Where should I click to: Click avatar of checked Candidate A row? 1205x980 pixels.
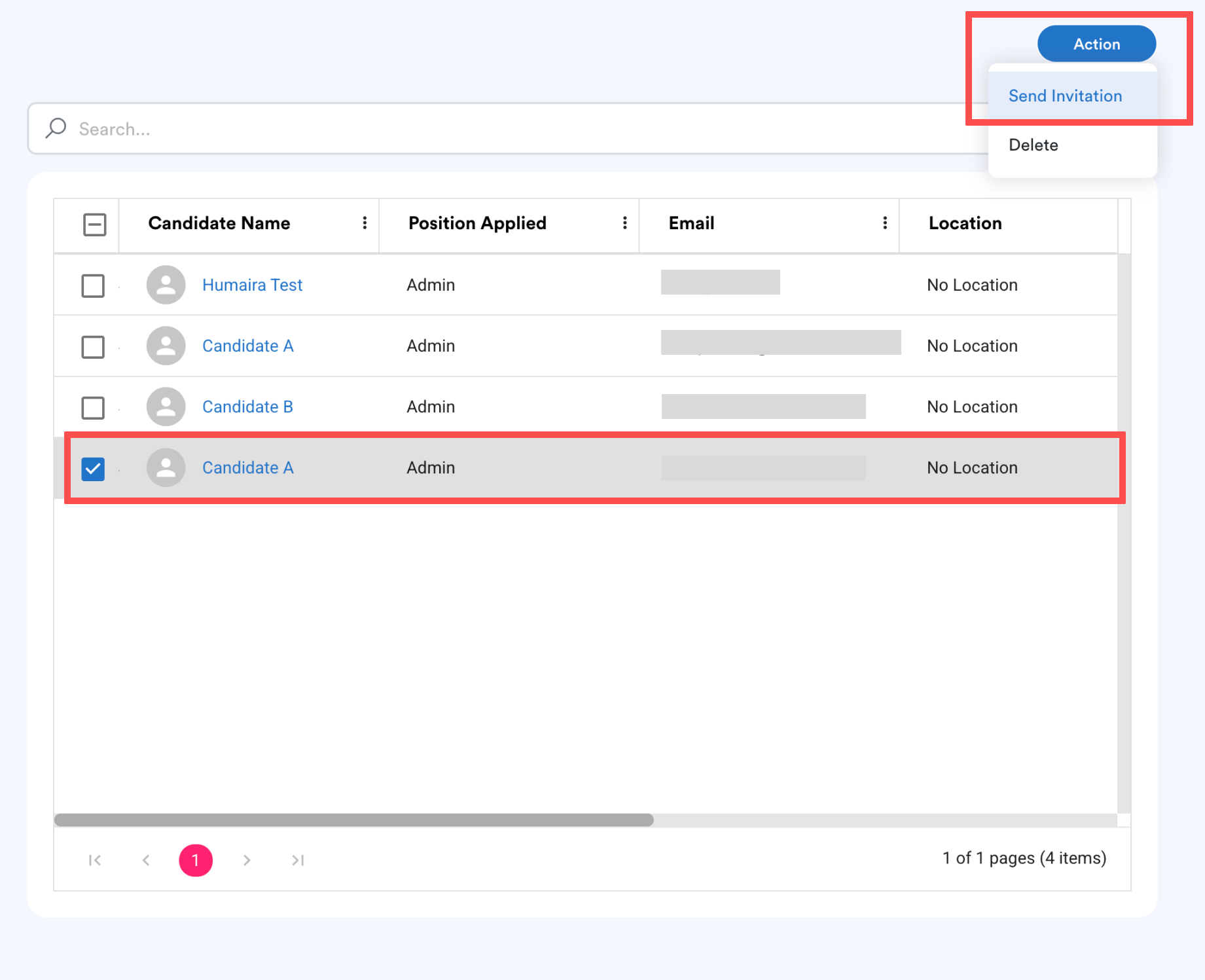[x=166, y=467]
